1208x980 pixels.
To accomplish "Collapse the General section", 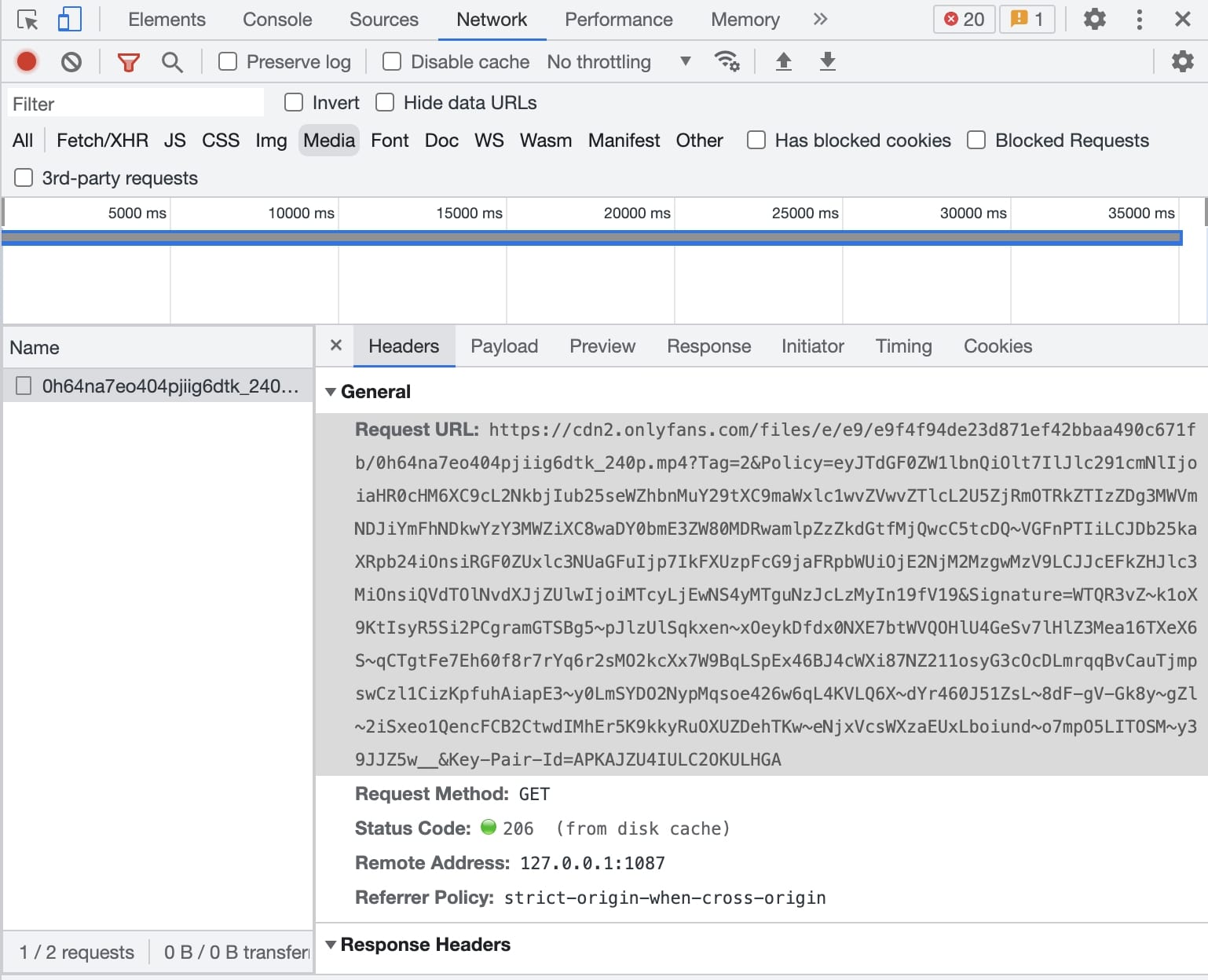I will coord(331,392).
